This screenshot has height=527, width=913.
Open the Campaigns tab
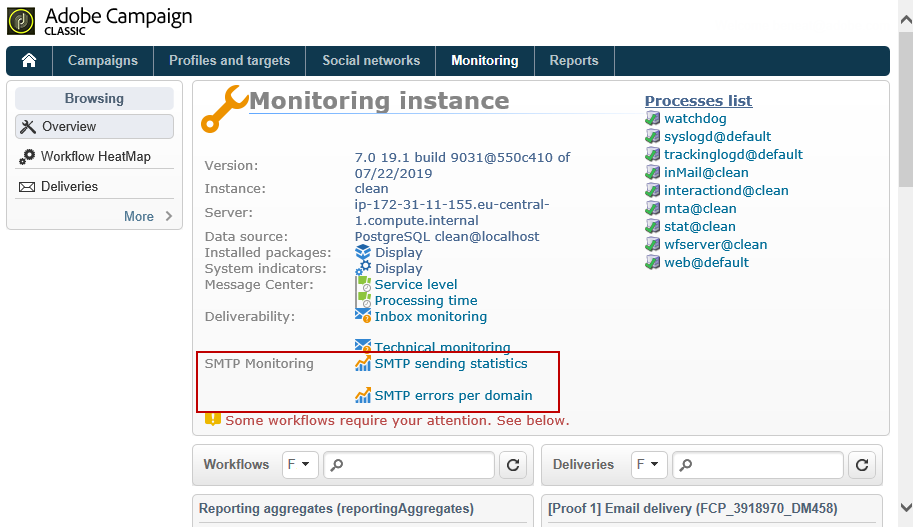point(102,61)
